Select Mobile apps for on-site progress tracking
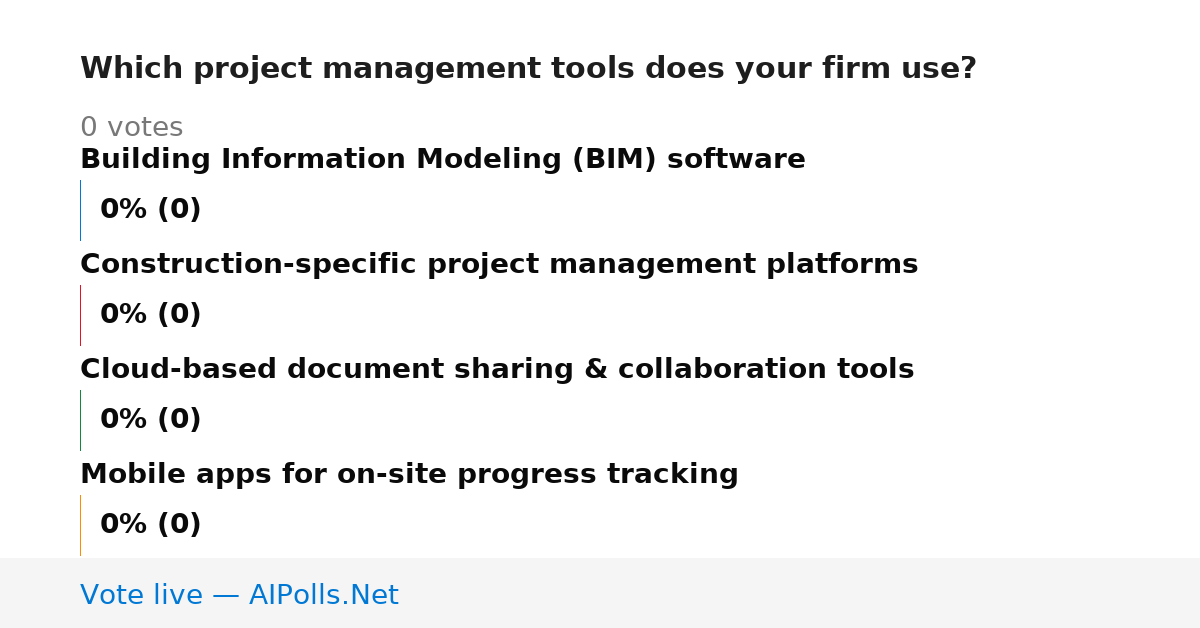 click(x=409, y=475)
